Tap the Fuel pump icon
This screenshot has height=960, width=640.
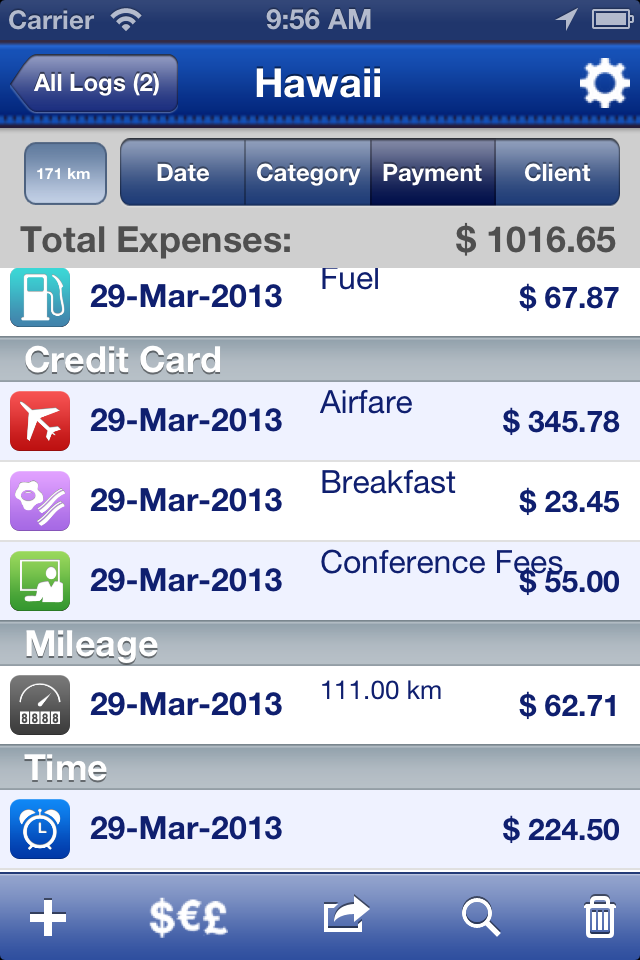click(40, 297)
